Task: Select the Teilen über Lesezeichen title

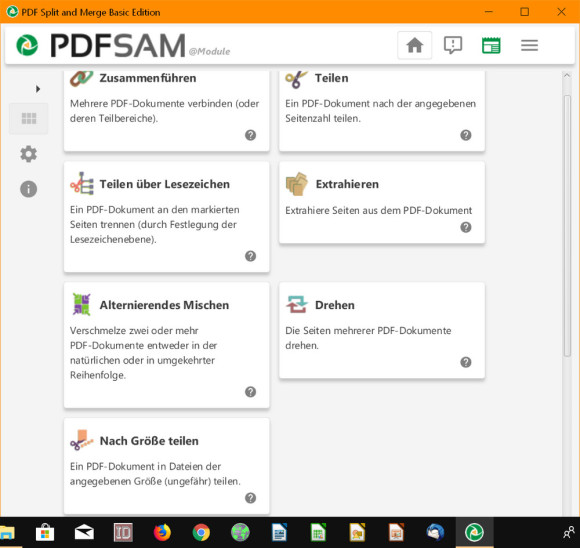Action: (165, 184)
